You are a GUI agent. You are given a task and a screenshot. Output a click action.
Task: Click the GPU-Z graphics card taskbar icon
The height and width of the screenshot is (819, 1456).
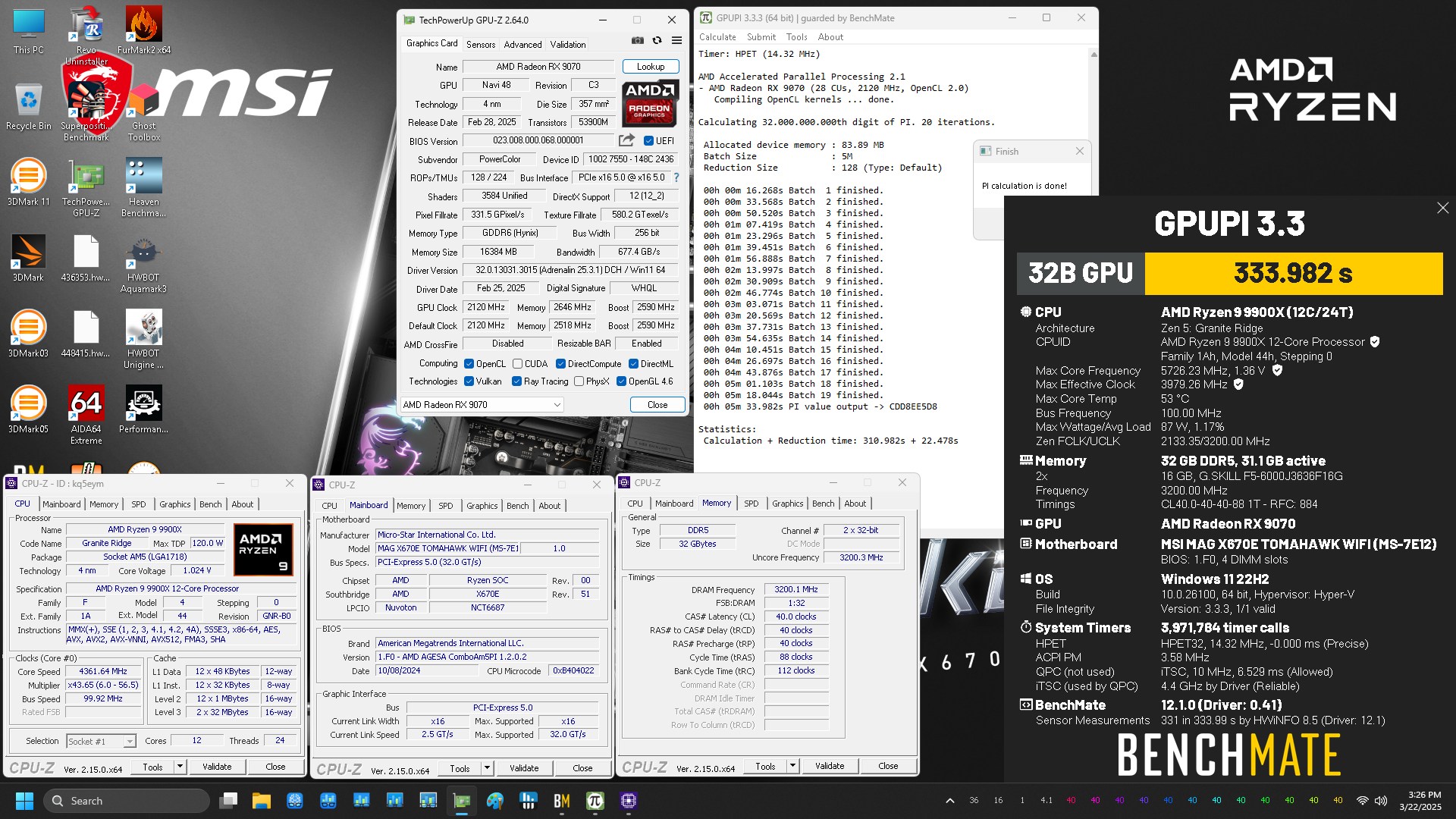pyautogui.click(x=462, y=801)
